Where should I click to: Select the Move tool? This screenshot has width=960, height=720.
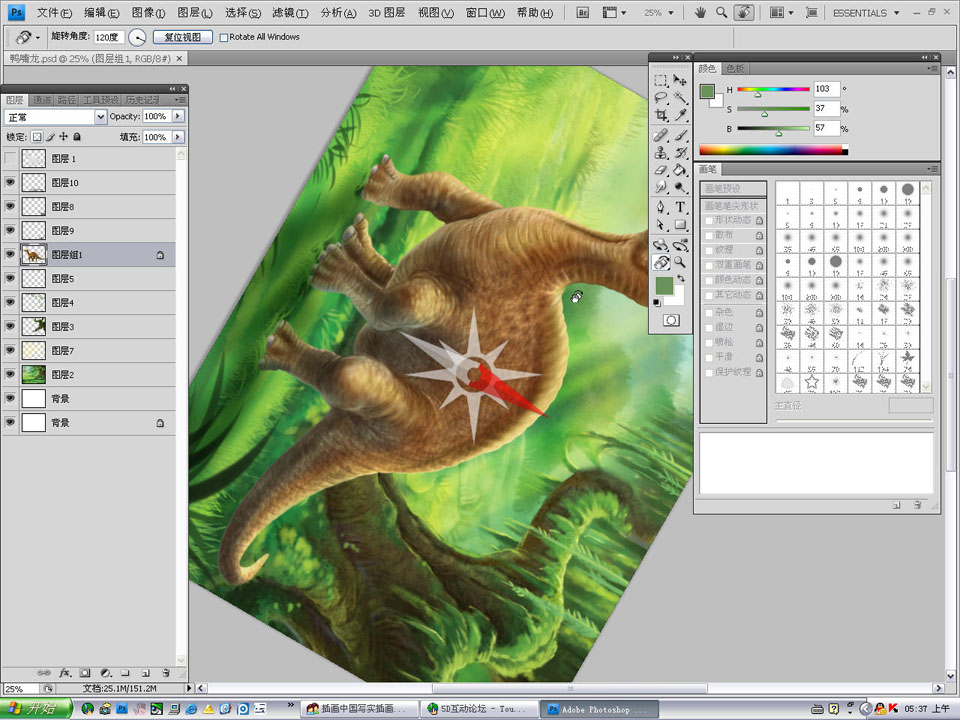point(680,80)
